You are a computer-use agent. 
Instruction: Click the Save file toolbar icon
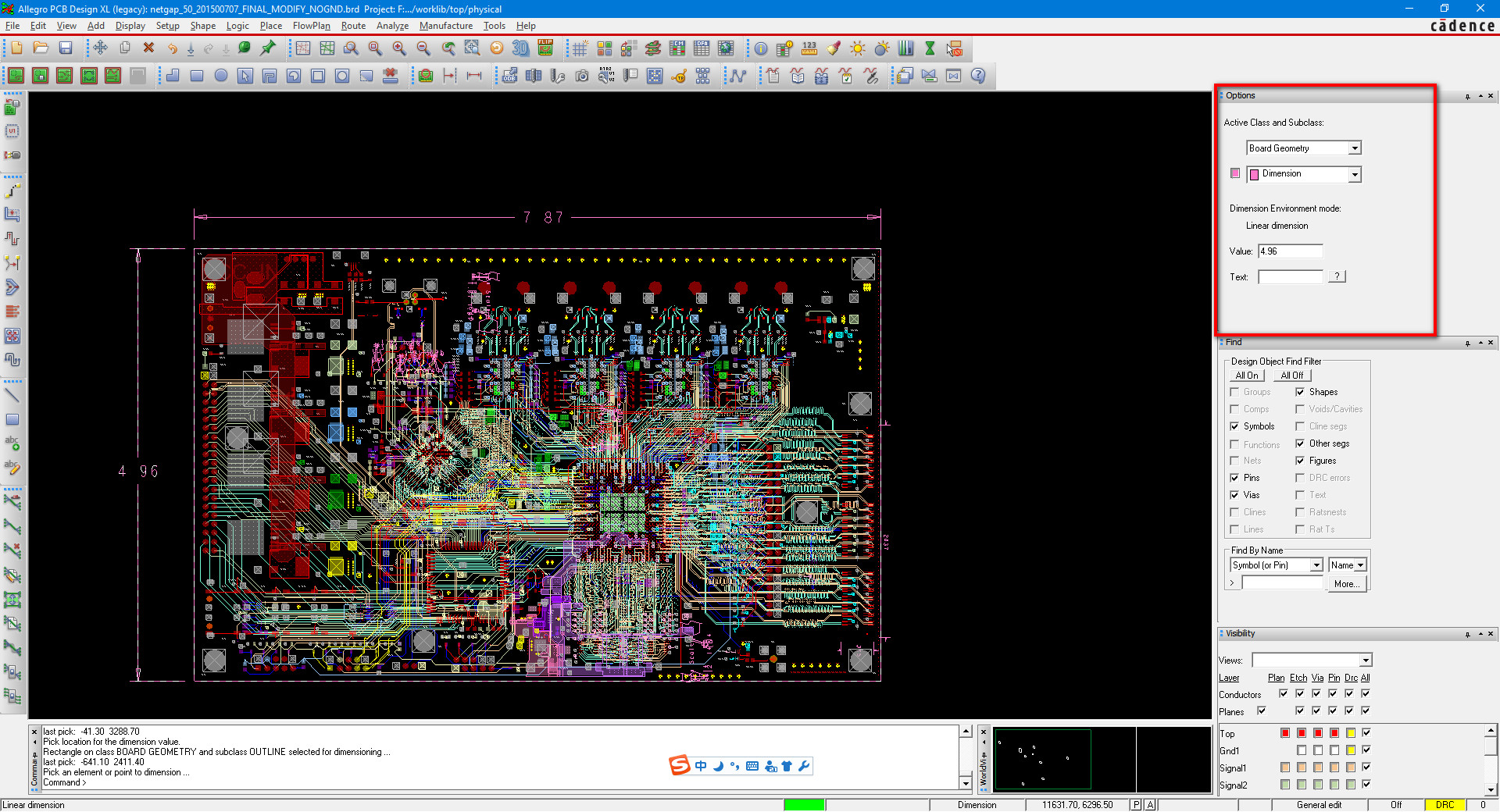(x=66, y=48)
